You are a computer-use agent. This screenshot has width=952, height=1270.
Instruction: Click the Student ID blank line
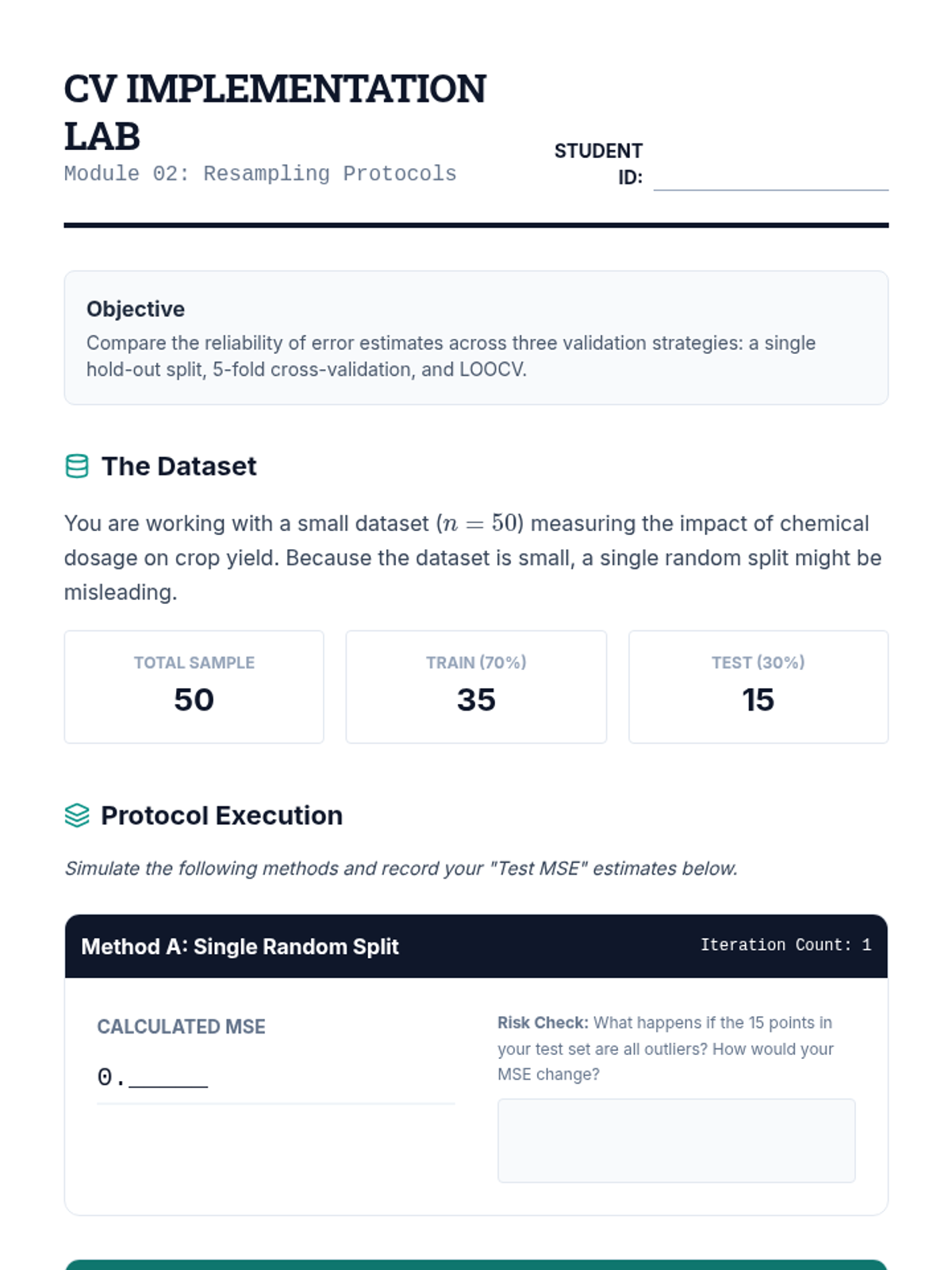770,179
